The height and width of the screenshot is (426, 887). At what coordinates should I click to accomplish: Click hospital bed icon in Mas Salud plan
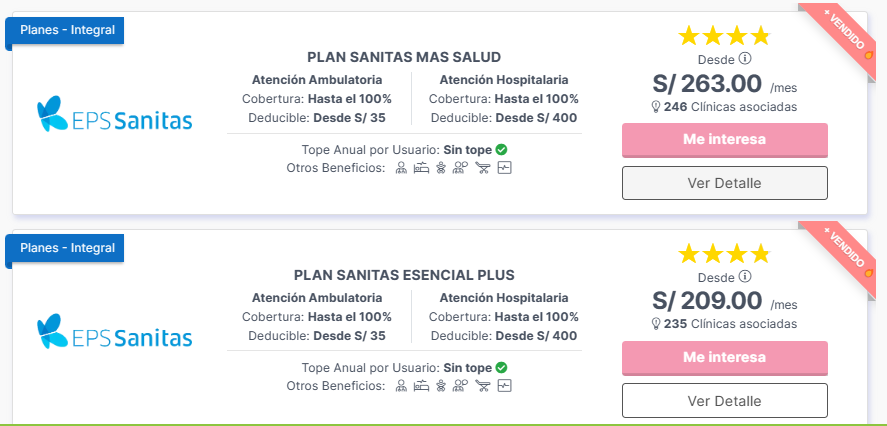421,167
